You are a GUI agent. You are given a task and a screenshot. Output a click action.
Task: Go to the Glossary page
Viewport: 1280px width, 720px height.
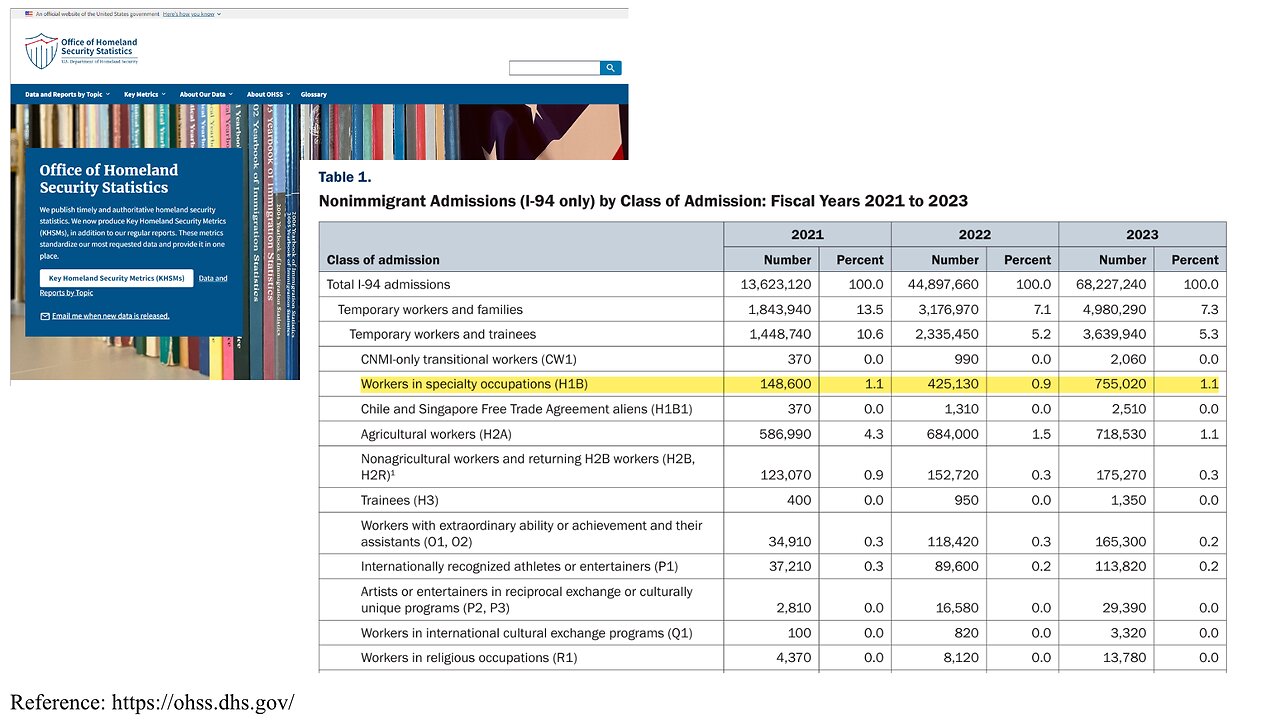click(314, 94)
